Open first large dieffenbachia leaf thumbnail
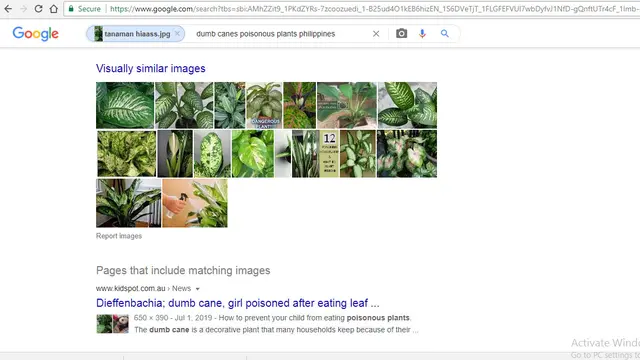640x360 pixels. coord(125,105)
